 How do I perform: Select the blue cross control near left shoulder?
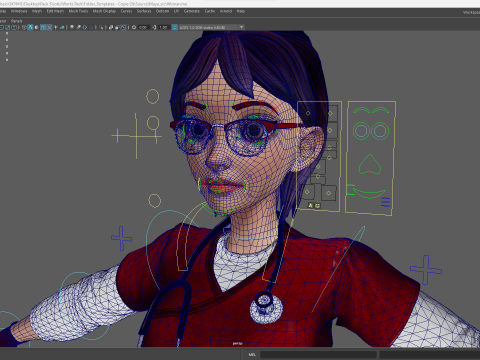[x=121, y=238]
